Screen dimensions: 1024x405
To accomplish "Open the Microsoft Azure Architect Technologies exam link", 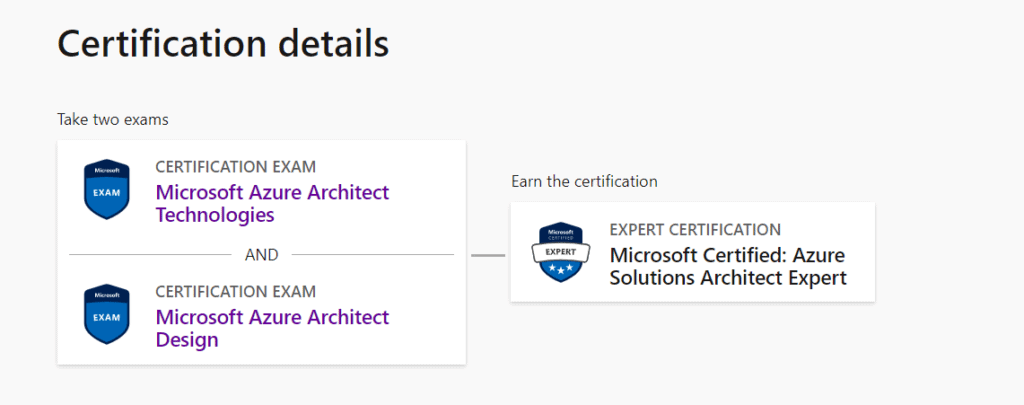I will point(272,203).
